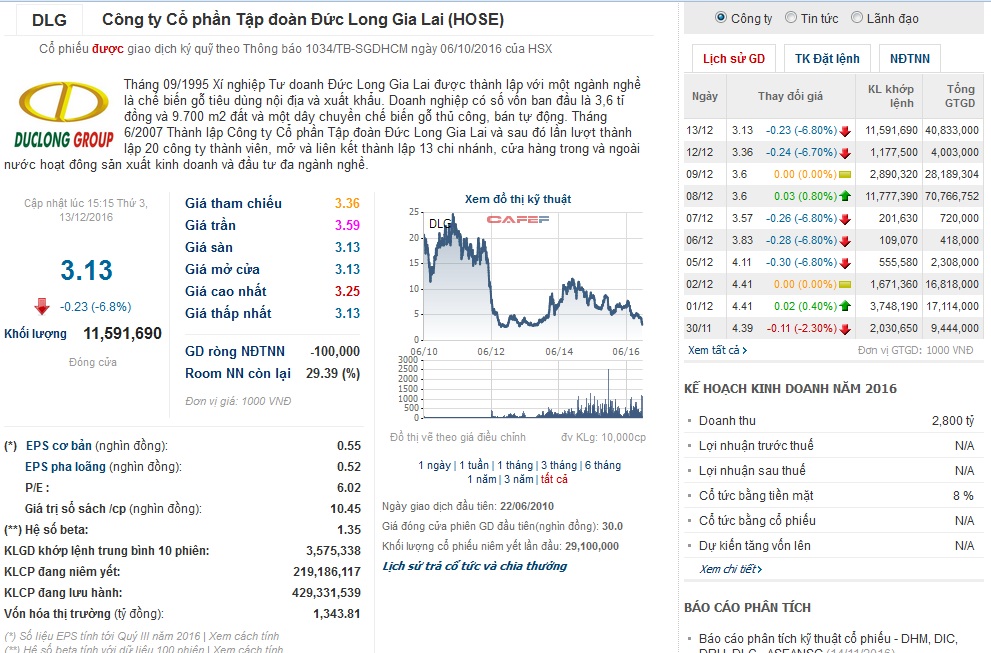The image size is (991, 653).
Task: Click the red down arrow in the 30/11 row
Action: (845, 329)
